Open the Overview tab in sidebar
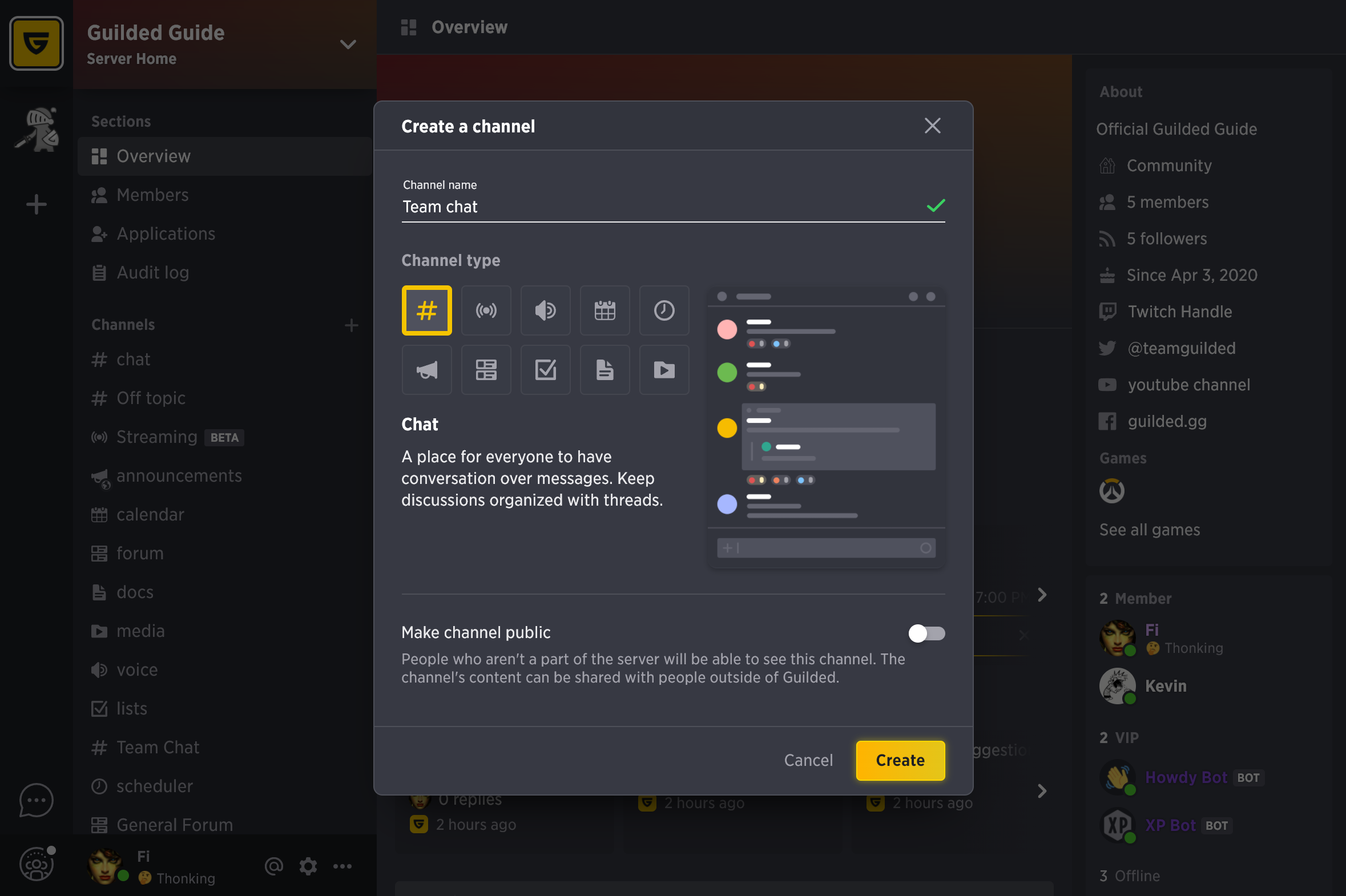 coord(154,155)
